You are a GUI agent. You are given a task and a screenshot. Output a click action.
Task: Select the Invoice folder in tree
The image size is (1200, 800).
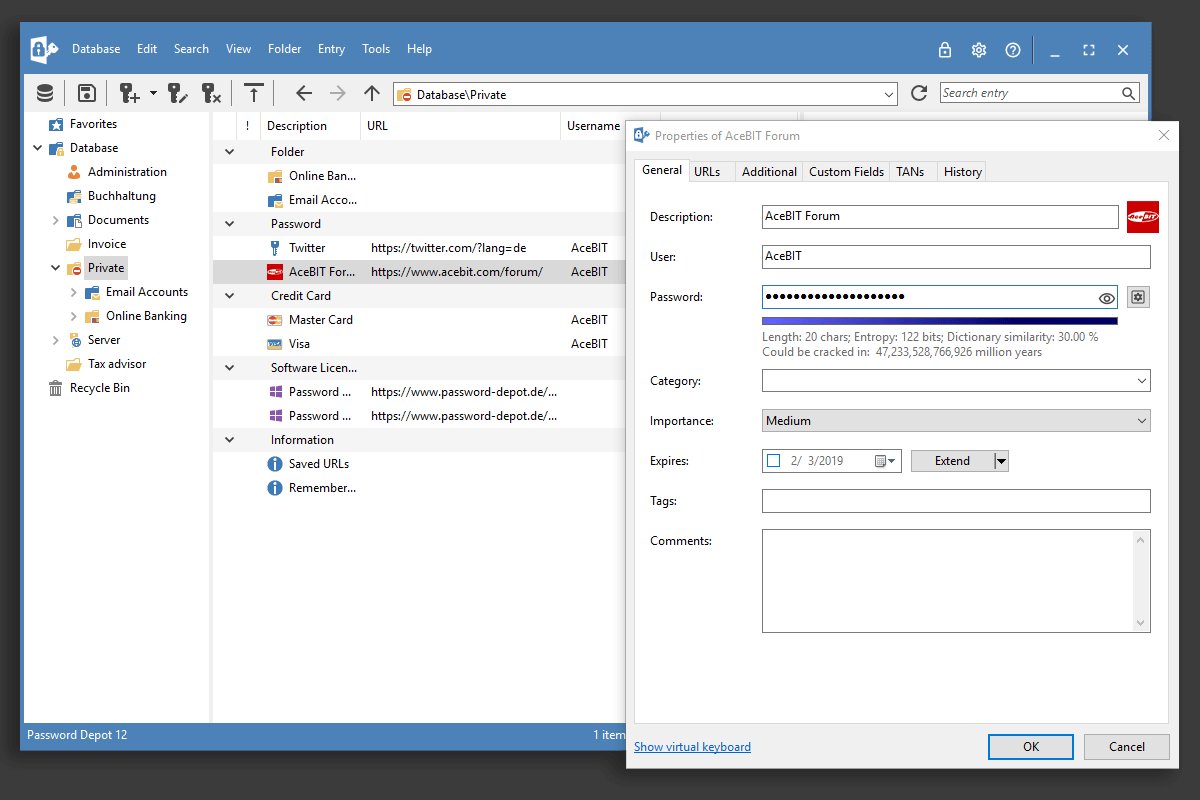click(x=107, y=244)
